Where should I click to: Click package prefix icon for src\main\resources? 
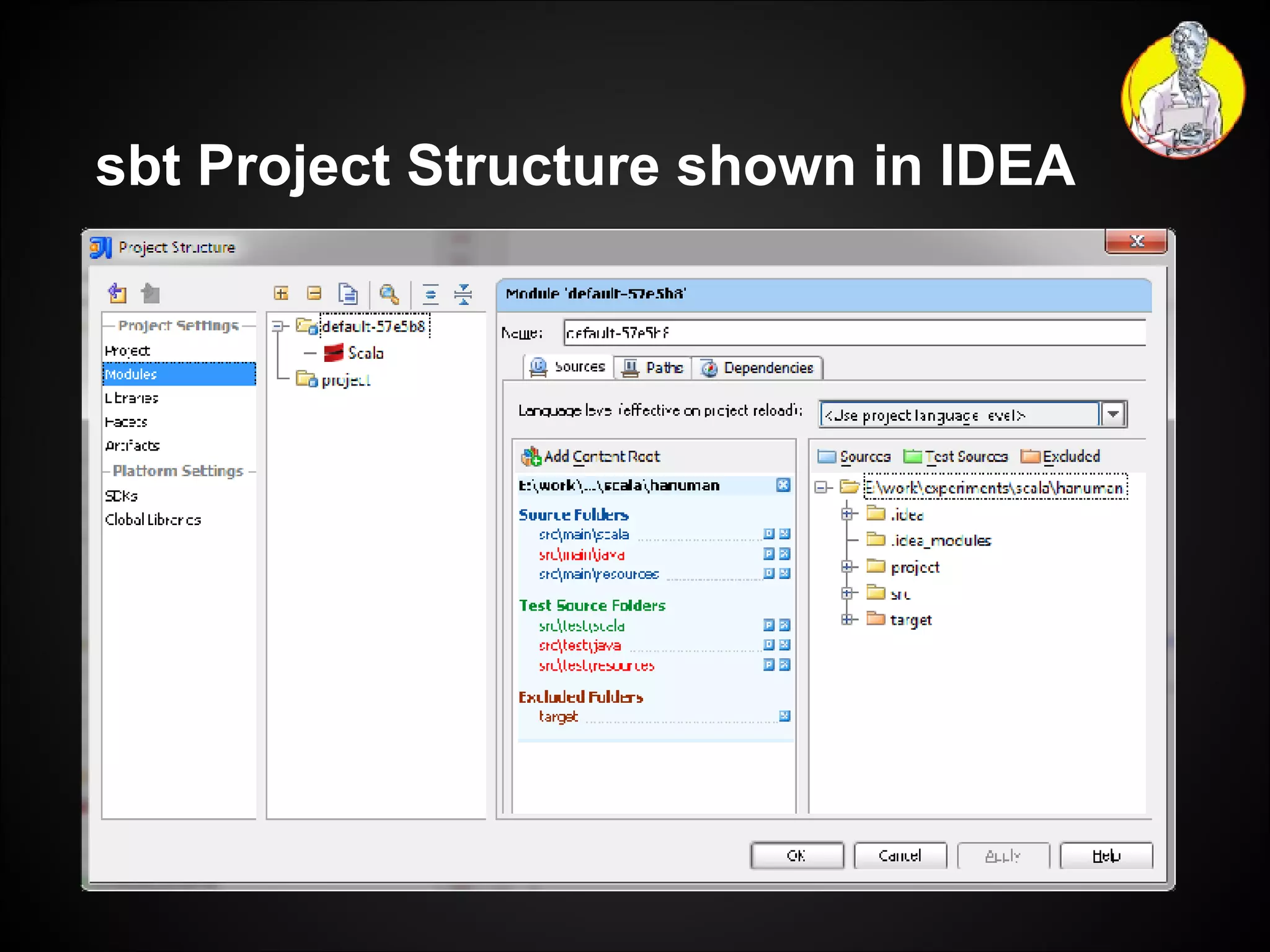point(769,573)
